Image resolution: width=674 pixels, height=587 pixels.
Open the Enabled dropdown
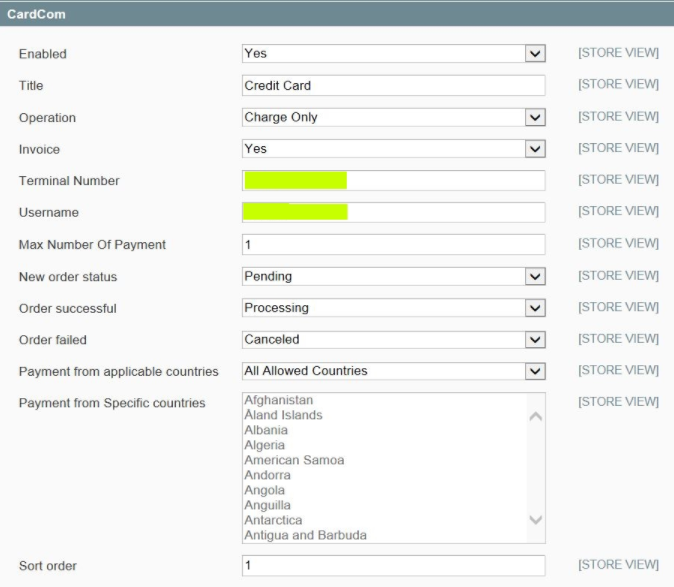pos(393,53)
